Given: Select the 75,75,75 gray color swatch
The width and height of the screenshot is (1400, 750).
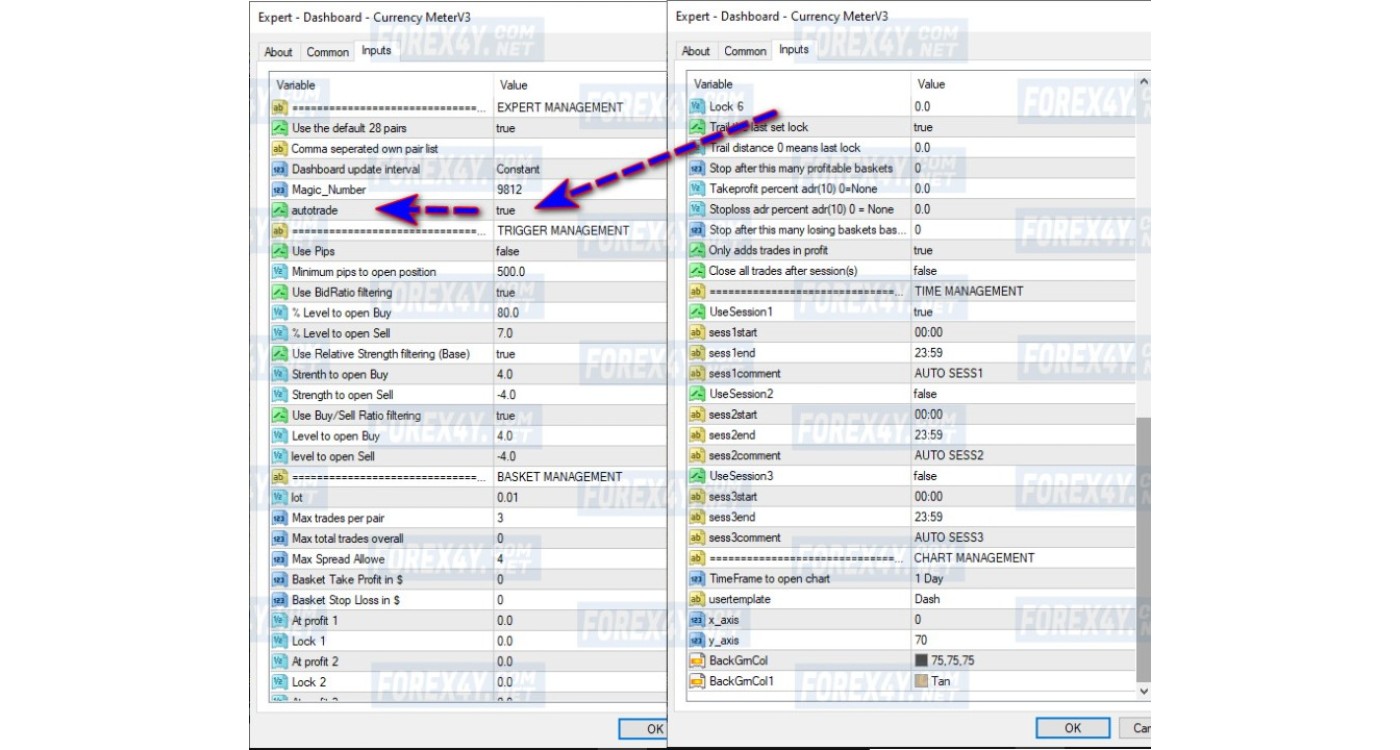Looking at the screenshot, I should tap(921, 661).
